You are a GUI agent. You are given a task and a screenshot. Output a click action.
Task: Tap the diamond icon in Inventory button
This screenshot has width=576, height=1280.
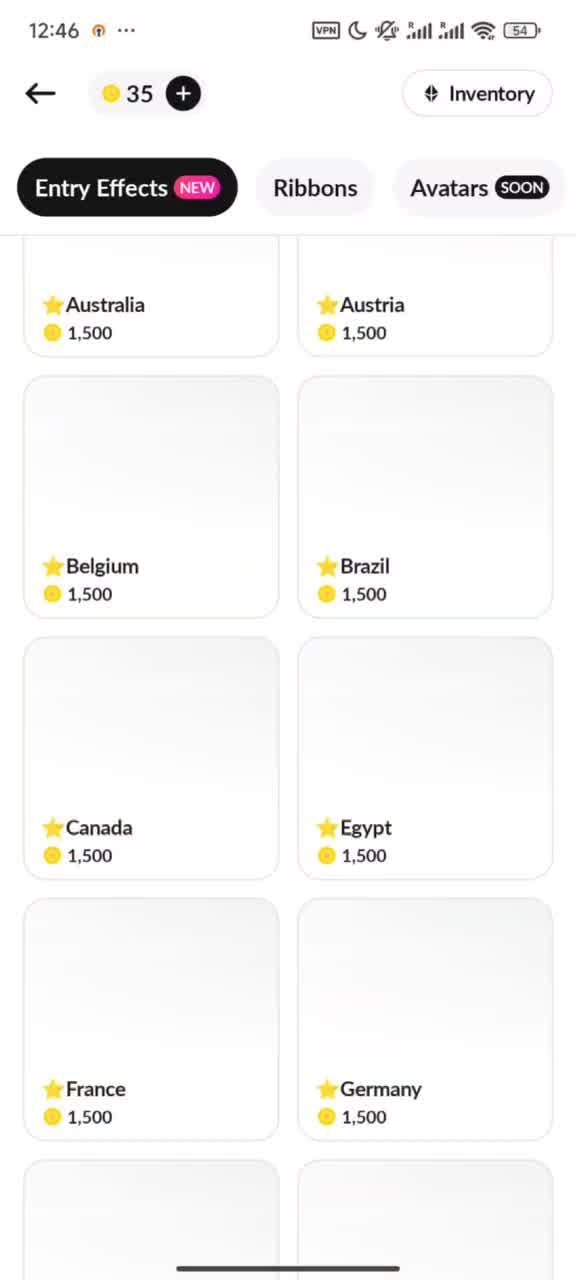pos(432,93)
